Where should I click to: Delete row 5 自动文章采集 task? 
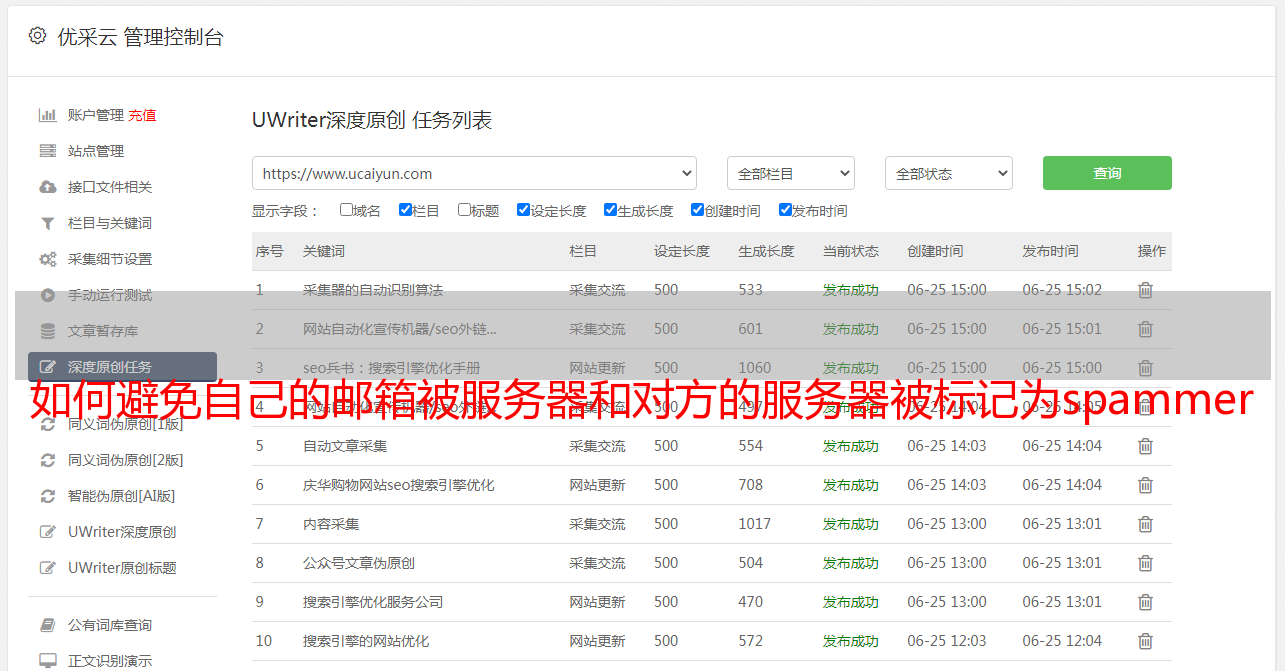(x=1146, y=446)
